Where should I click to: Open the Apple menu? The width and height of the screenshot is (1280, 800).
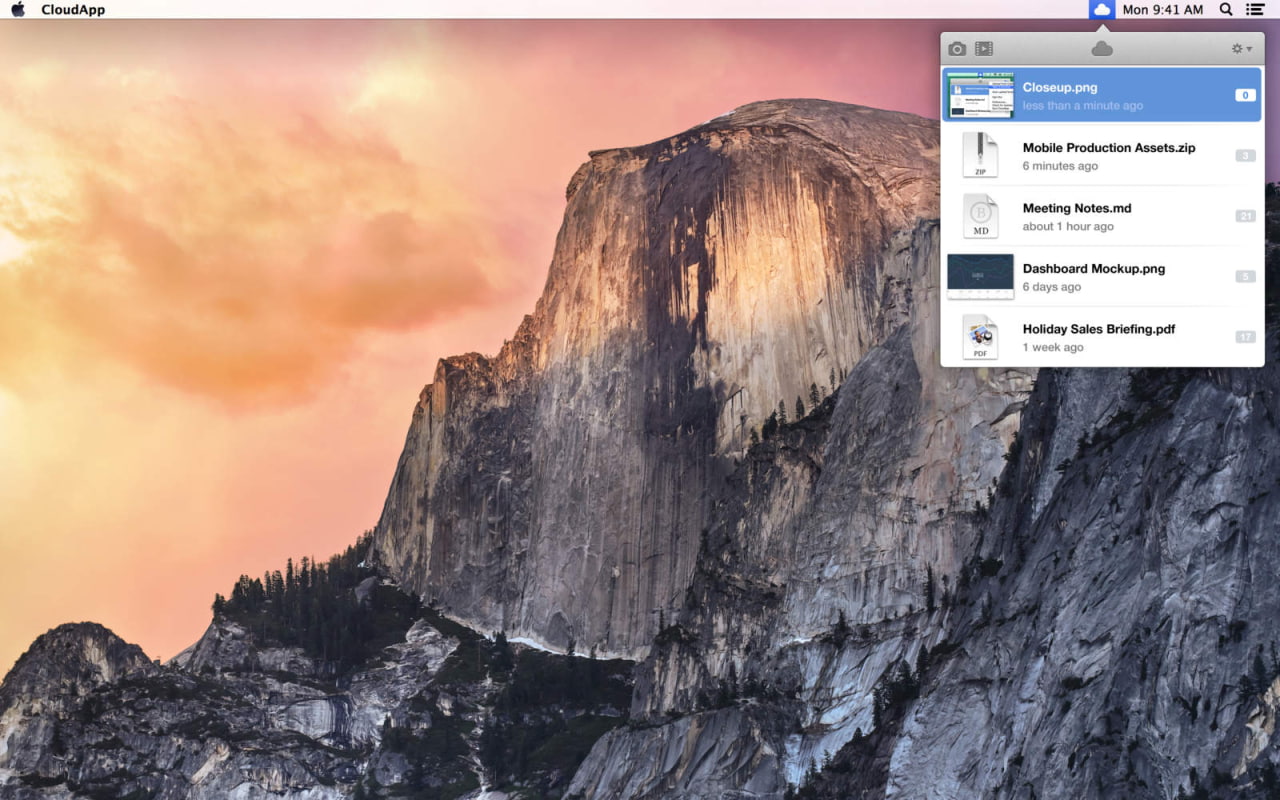pos(18,9)
